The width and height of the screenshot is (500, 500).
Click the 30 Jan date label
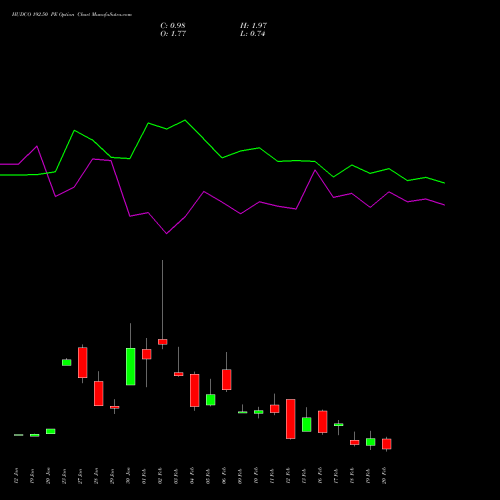pos(129,476)
